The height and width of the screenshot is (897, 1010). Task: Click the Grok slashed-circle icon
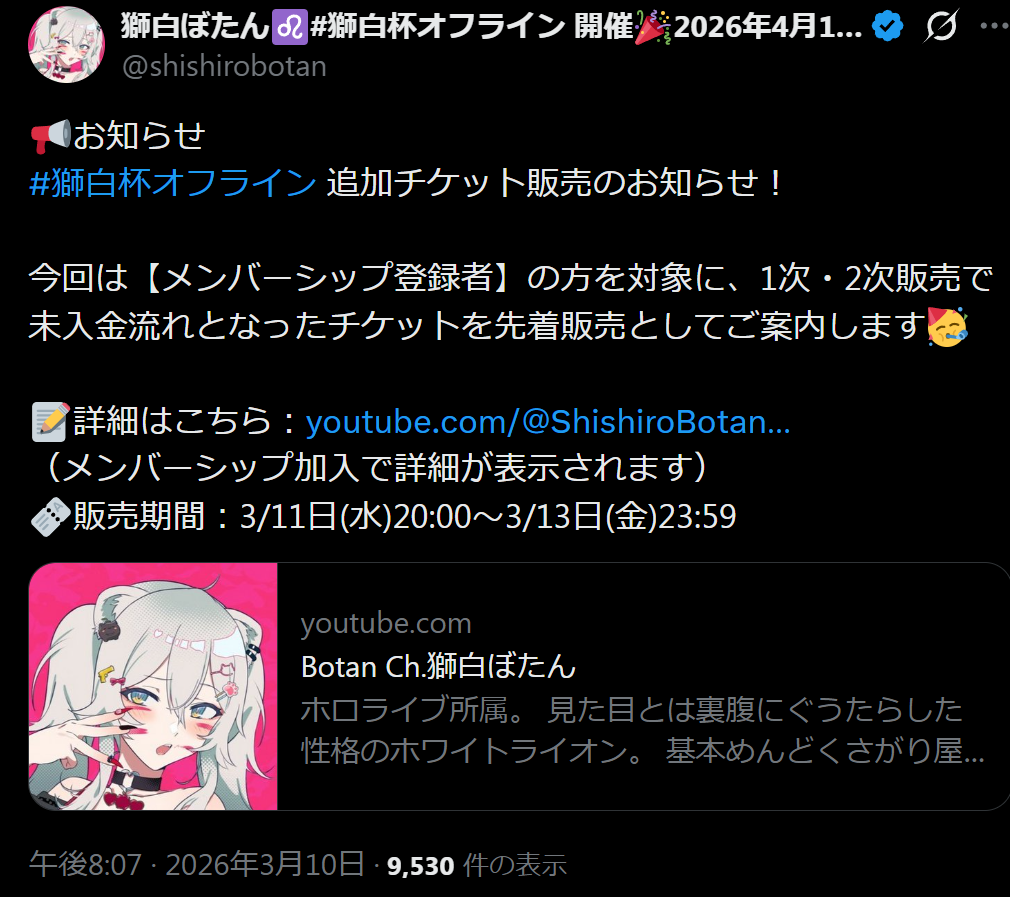pos(941,26)
